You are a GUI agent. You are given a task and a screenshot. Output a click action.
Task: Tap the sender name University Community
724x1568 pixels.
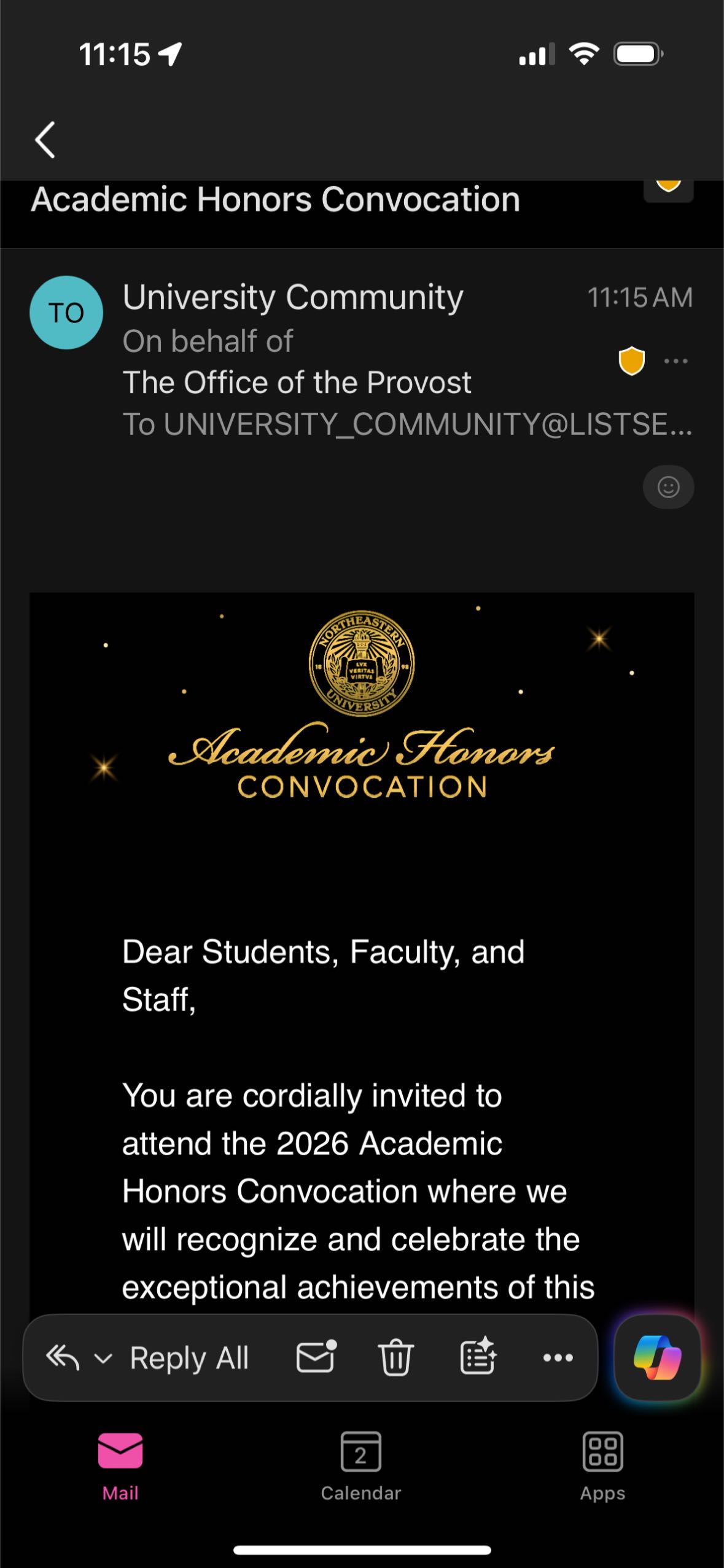293,297
